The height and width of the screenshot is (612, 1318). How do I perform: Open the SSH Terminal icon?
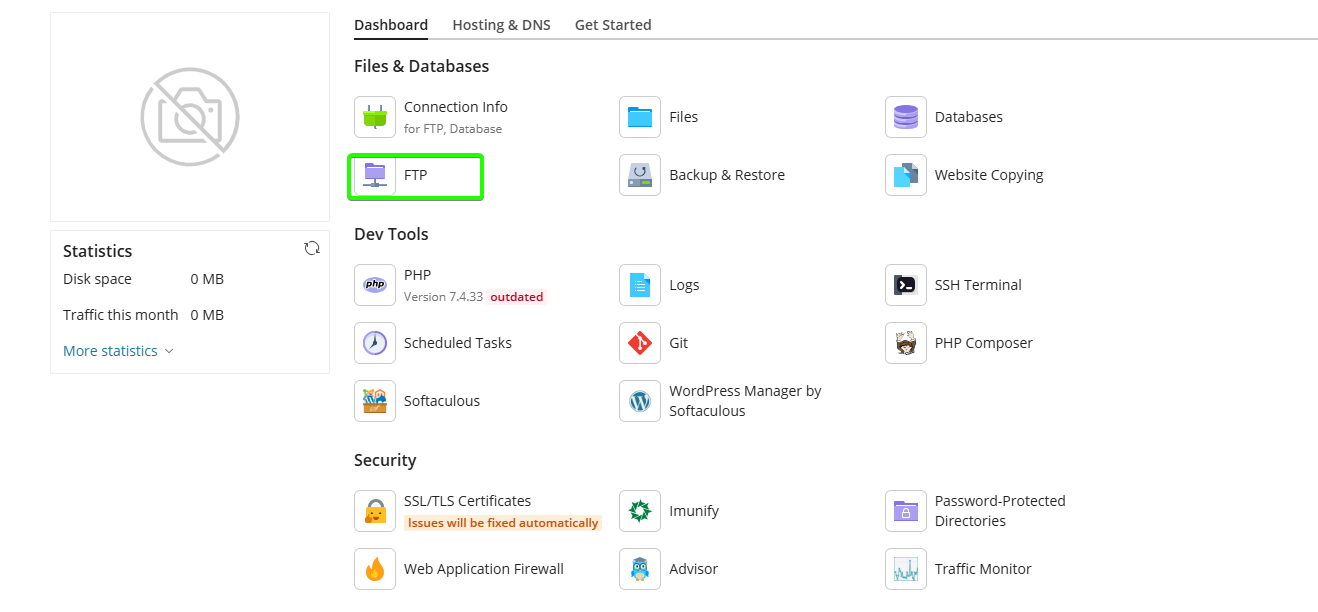tap(905, 285)
